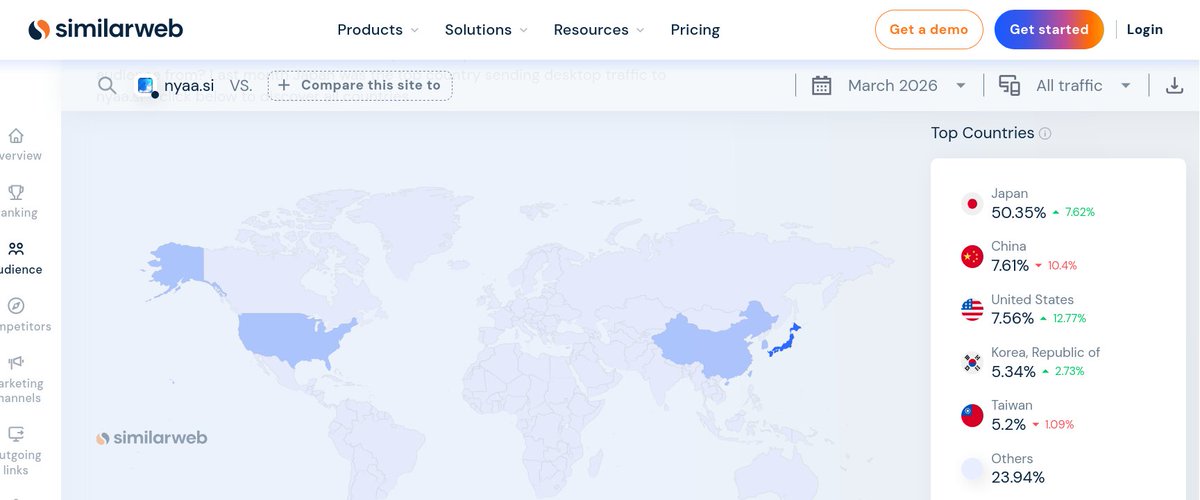Click the China flag icon

tap(972, 257)
